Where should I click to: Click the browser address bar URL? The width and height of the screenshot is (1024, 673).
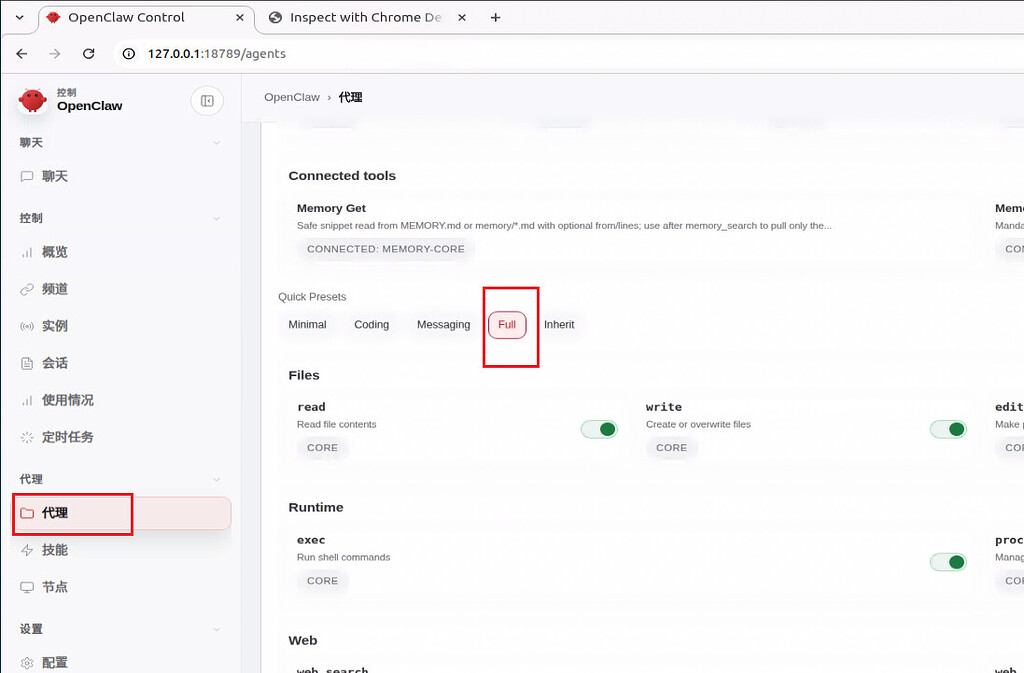pos(217,54)
